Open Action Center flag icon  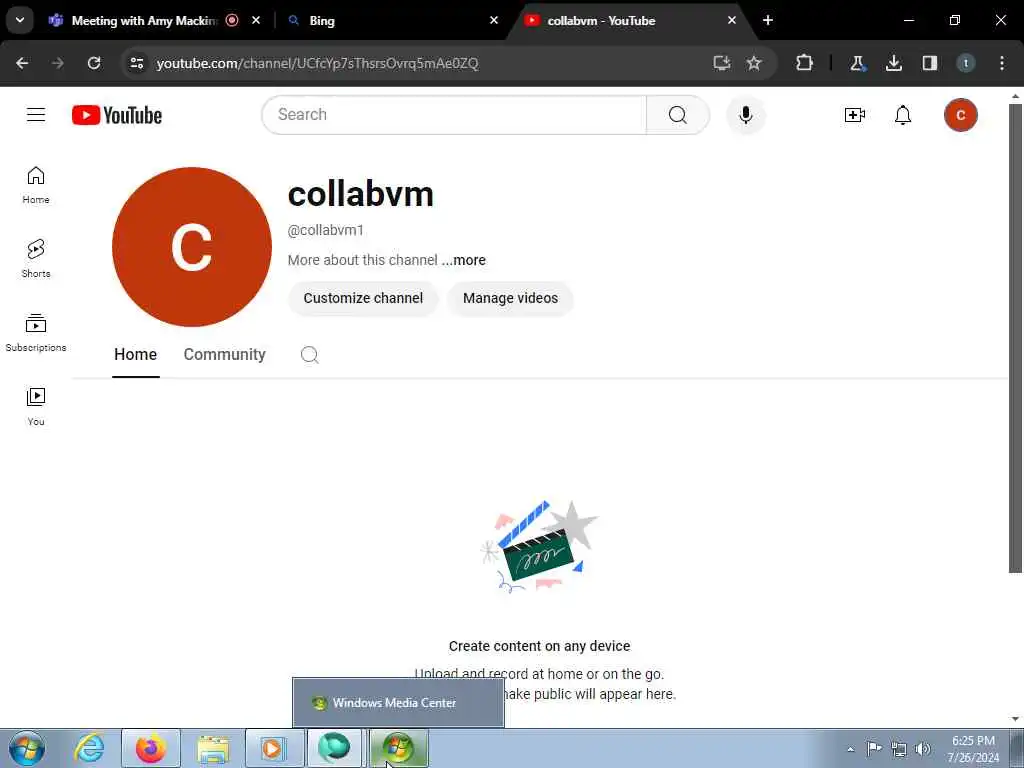click(874, 749)
